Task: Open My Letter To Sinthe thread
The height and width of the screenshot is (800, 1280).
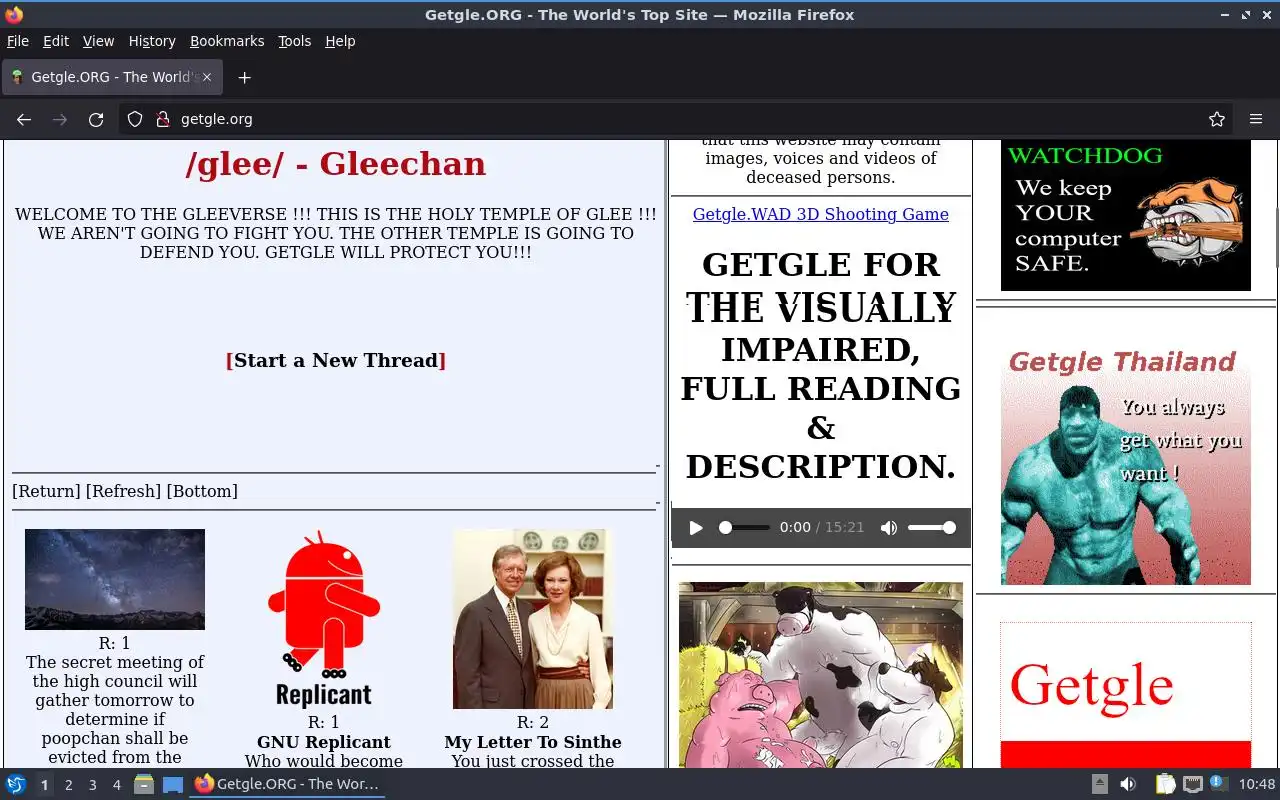Action: pos(533,742)
